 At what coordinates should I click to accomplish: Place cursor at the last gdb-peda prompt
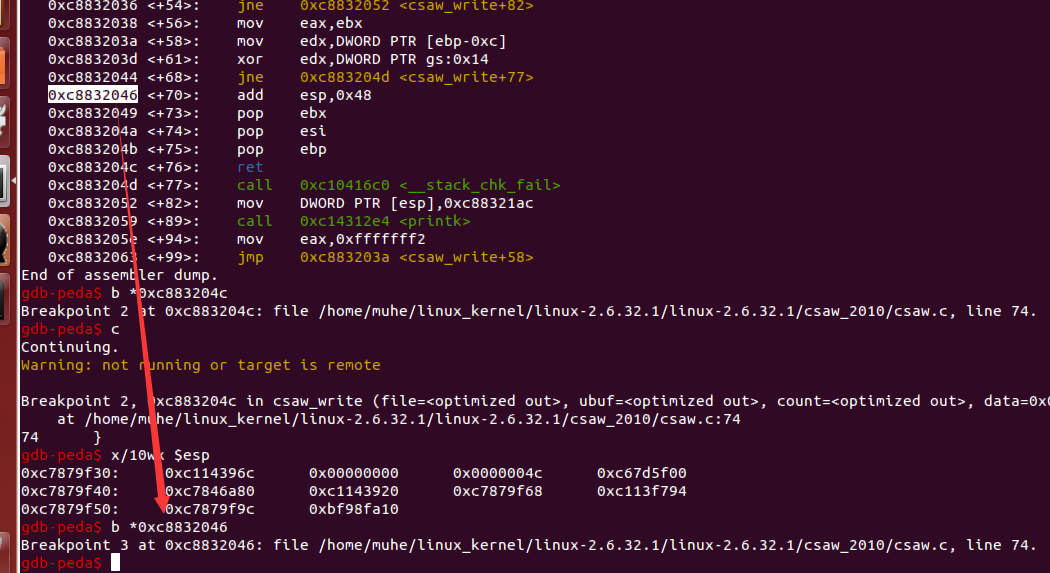point(115,563)
